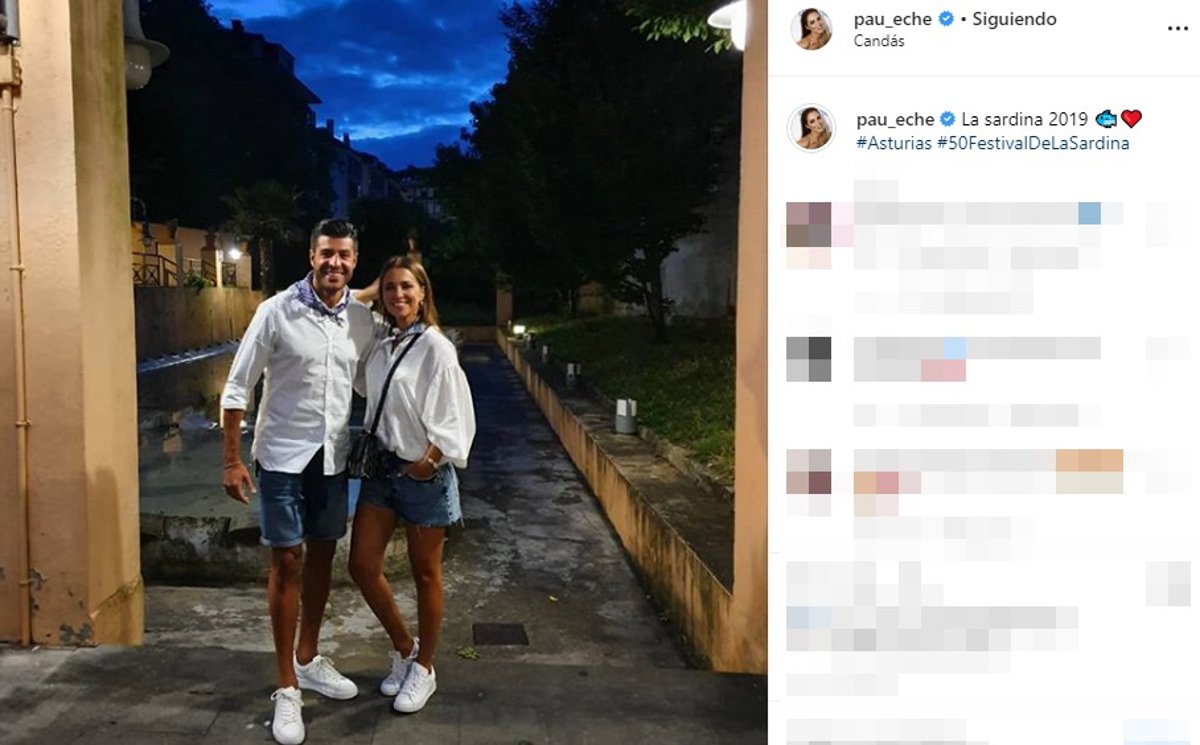Click the third blurred commenter avatar
1200x745 pixels.
coord(809,471)
